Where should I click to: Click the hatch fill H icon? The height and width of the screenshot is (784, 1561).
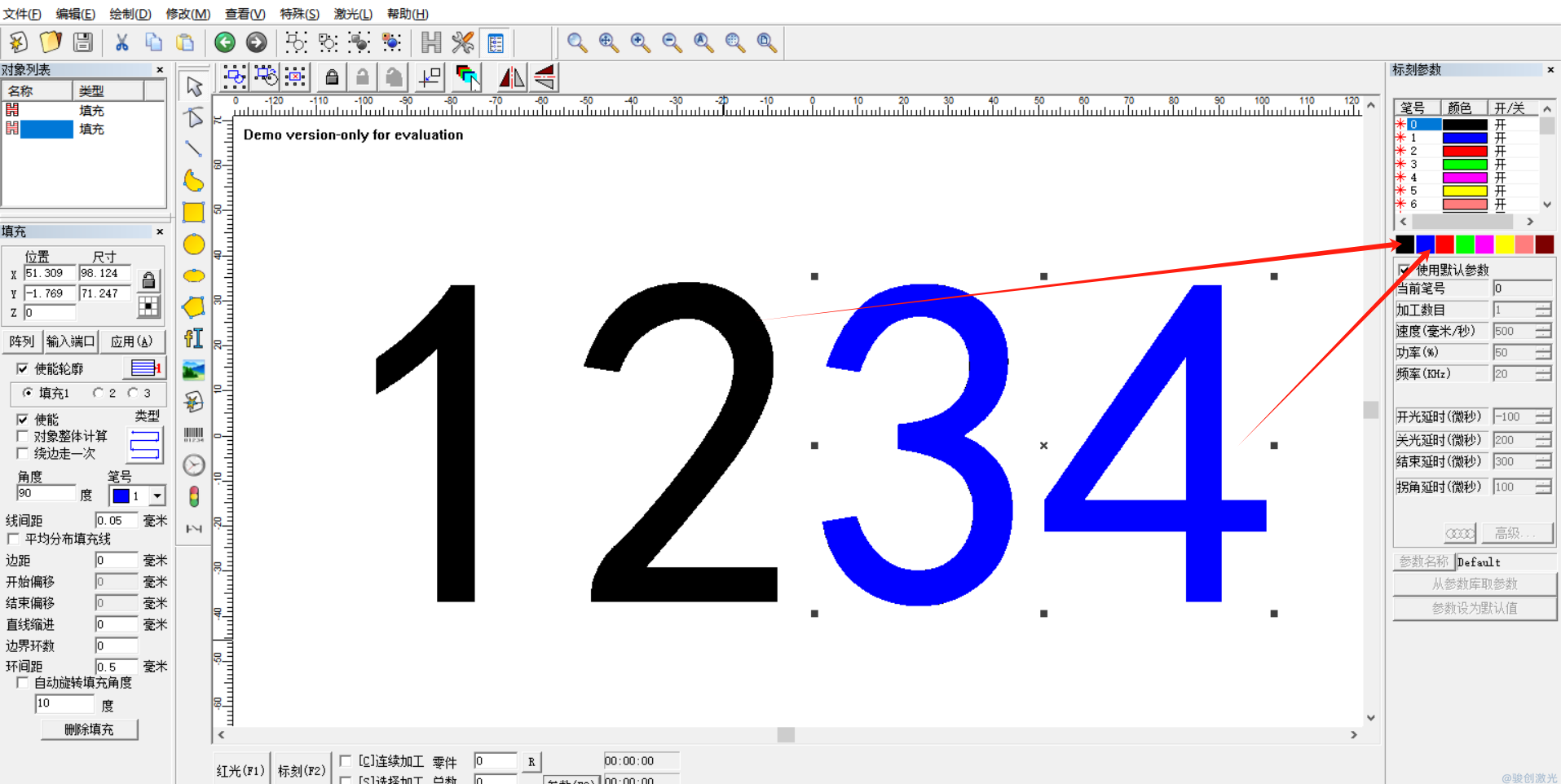pyautogui.click(x=431, y=42)
